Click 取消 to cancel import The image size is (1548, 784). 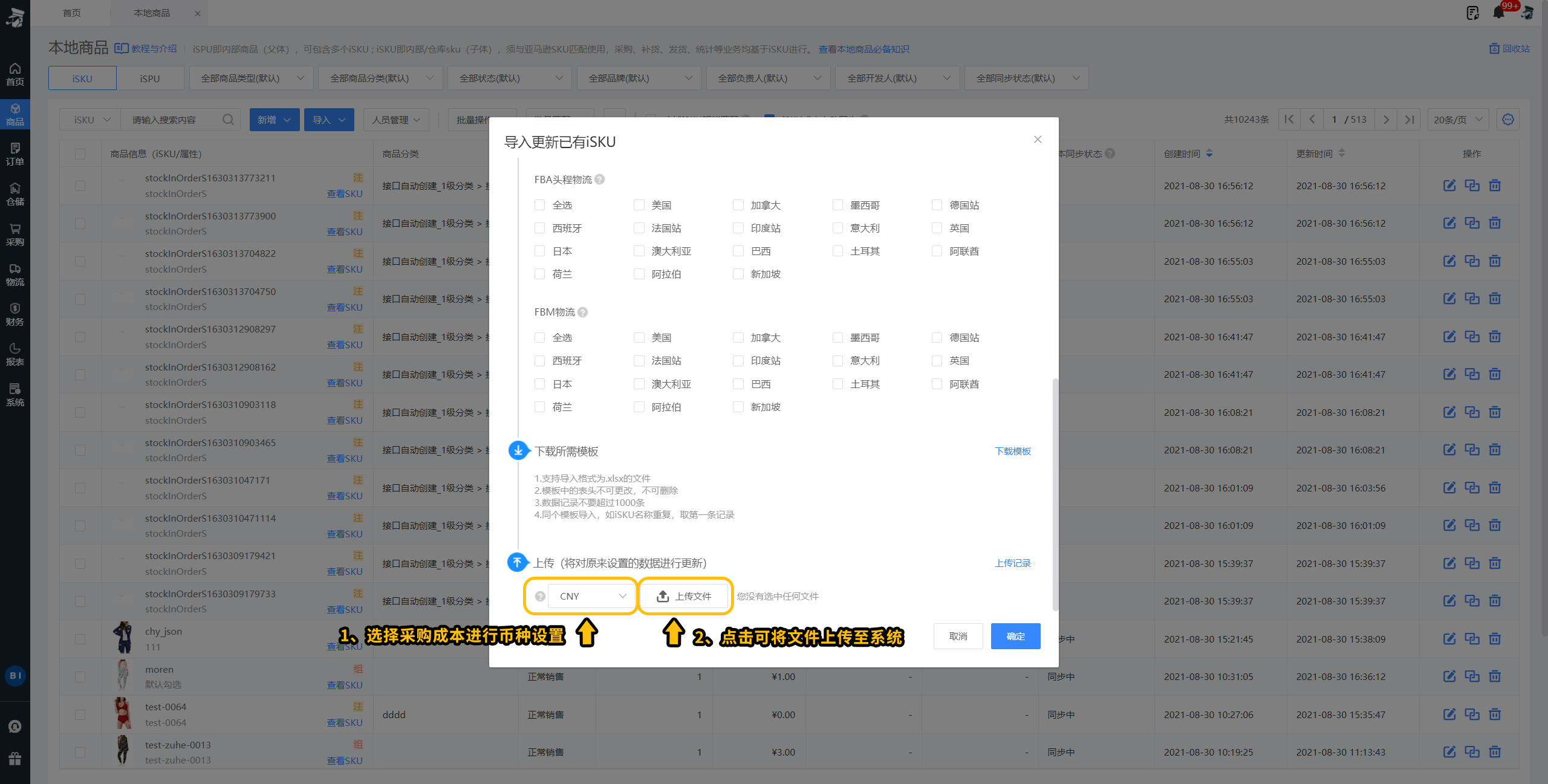[958, 636]
